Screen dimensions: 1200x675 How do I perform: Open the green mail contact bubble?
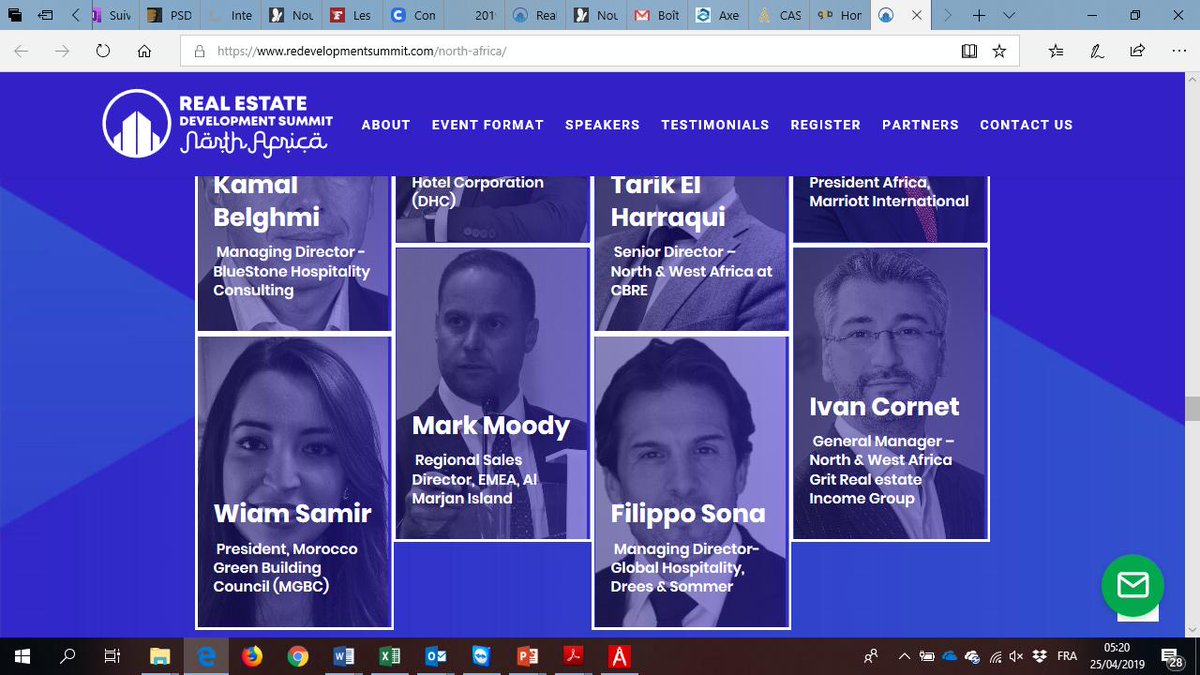tap(1132, 585)
